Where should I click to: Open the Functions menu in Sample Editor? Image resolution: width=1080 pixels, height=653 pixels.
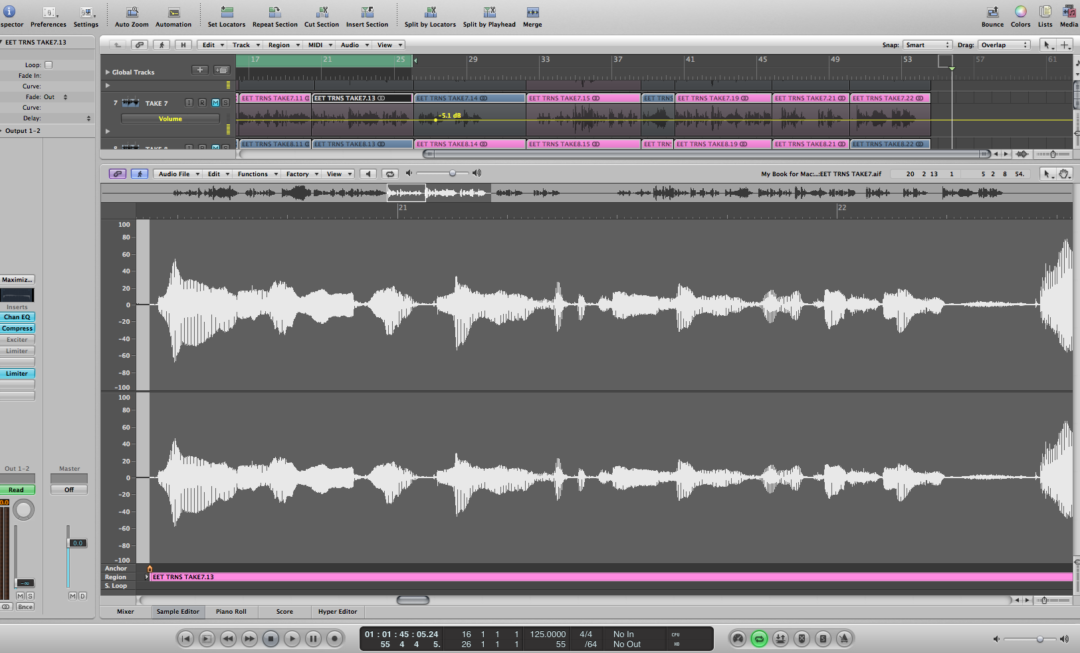(257, 174)
